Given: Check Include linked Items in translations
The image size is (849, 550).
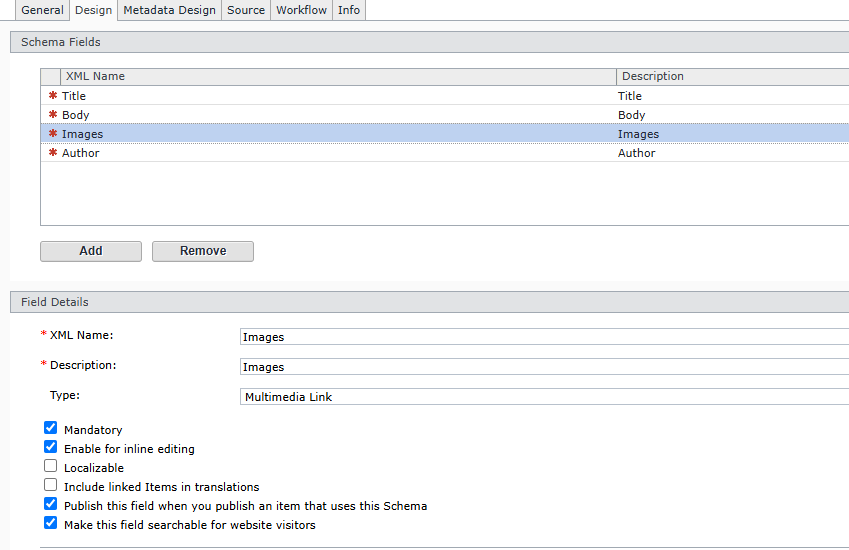Looking at the screenshot, I should pos(51,485).
